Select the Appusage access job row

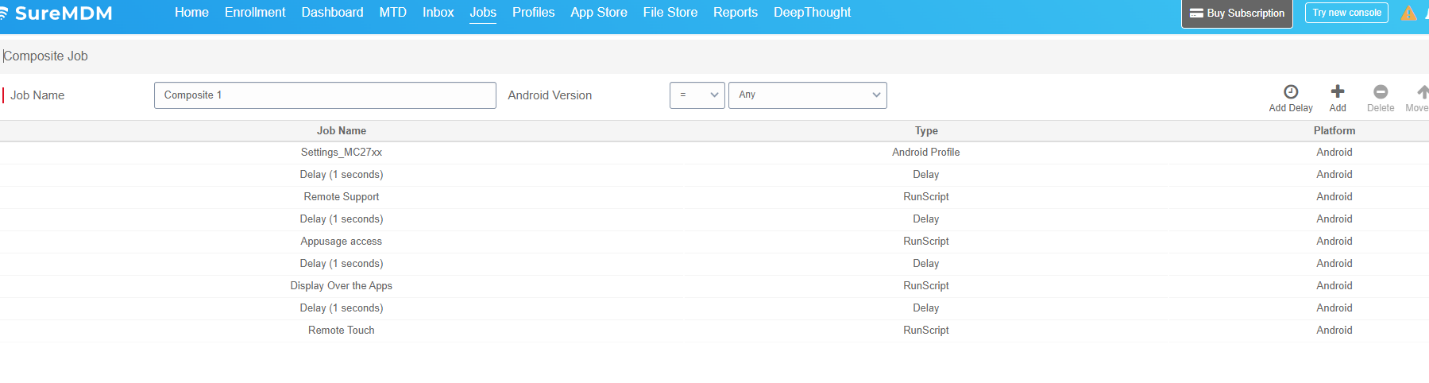click(x=714, y=242)
